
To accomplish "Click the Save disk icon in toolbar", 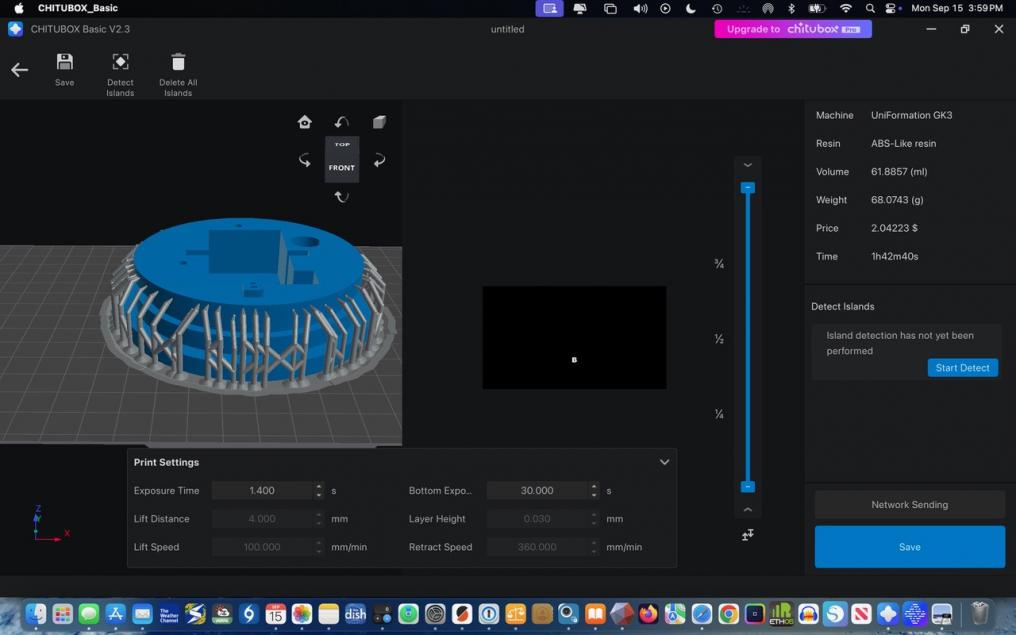I will [x=64, y=62].
